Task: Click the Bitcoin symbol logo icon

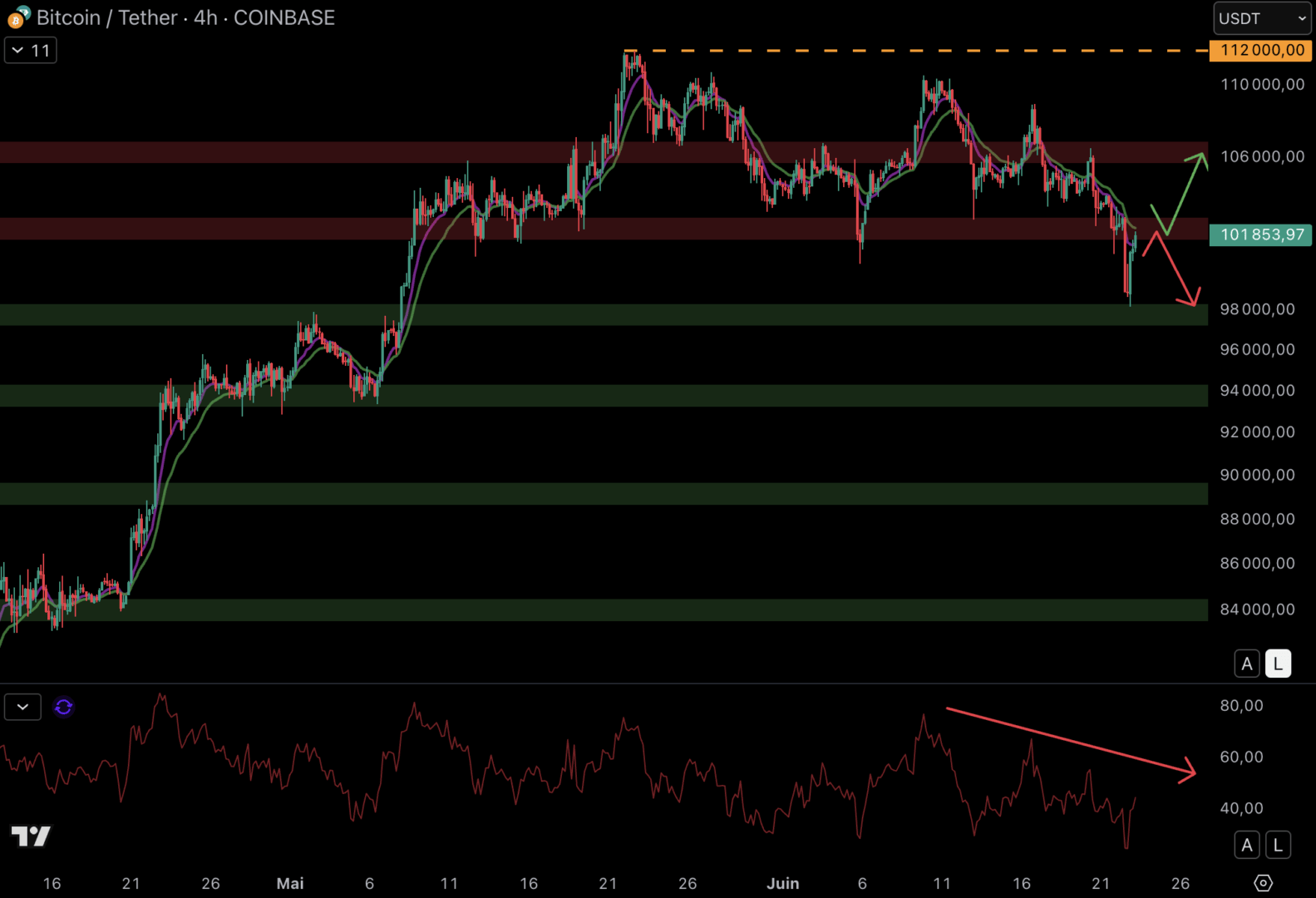Action: pyautogui.click(x=17, y=17)
